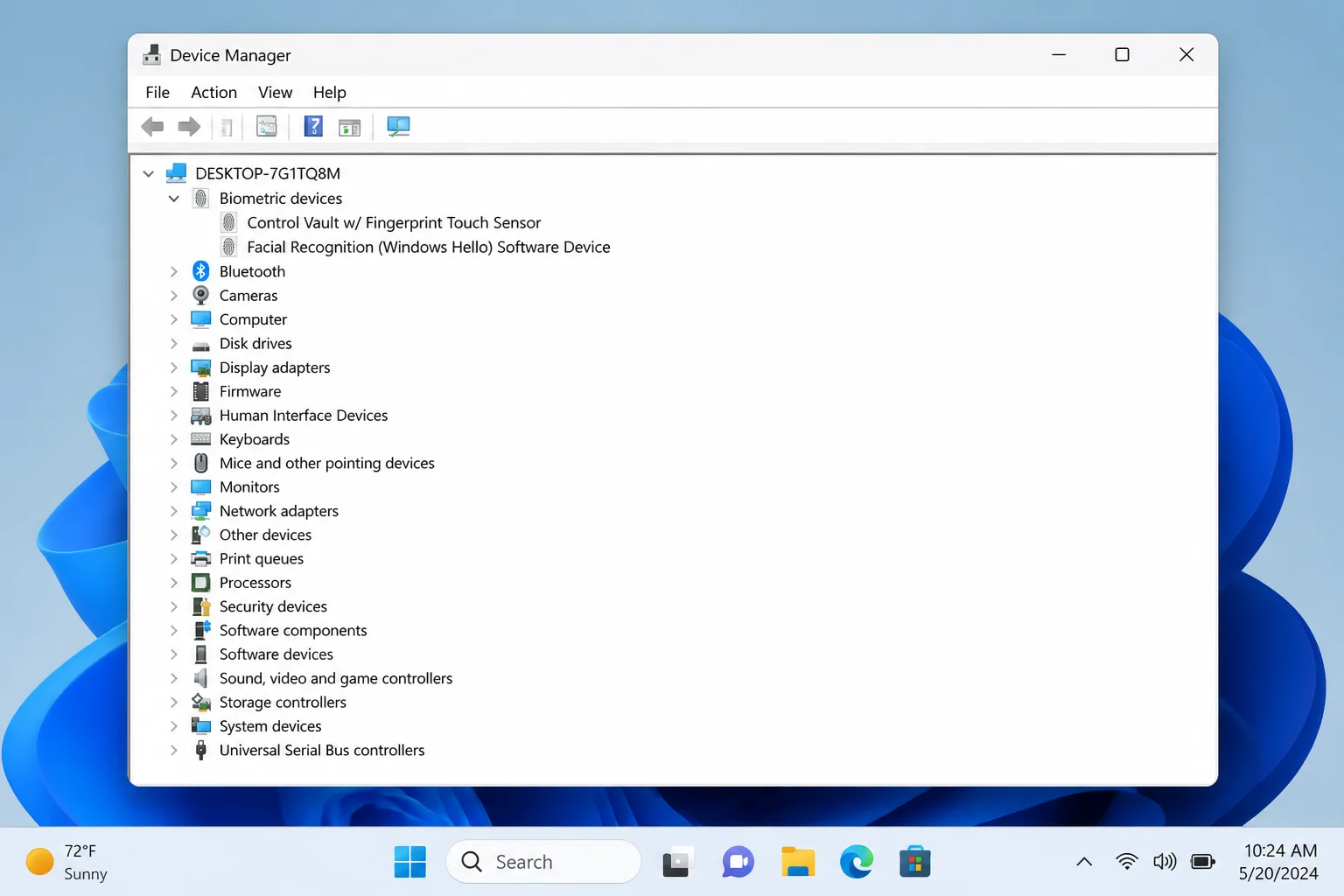Click the Forward arrow toolbar icon

click(189, 127)
